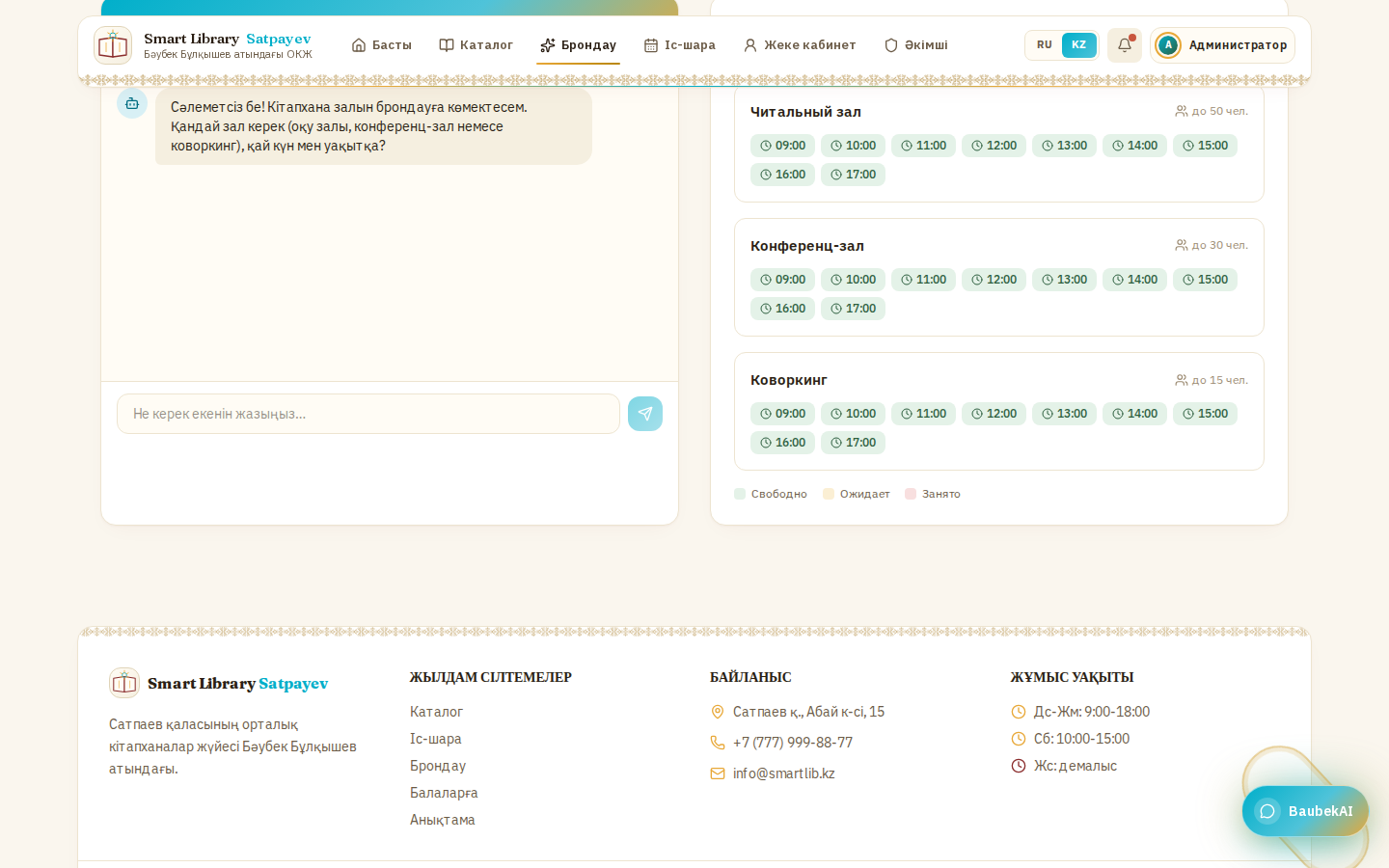1389x868 pixels.
Task: Select 12:00 slot for Коворкинг
Action: point(994,414)
